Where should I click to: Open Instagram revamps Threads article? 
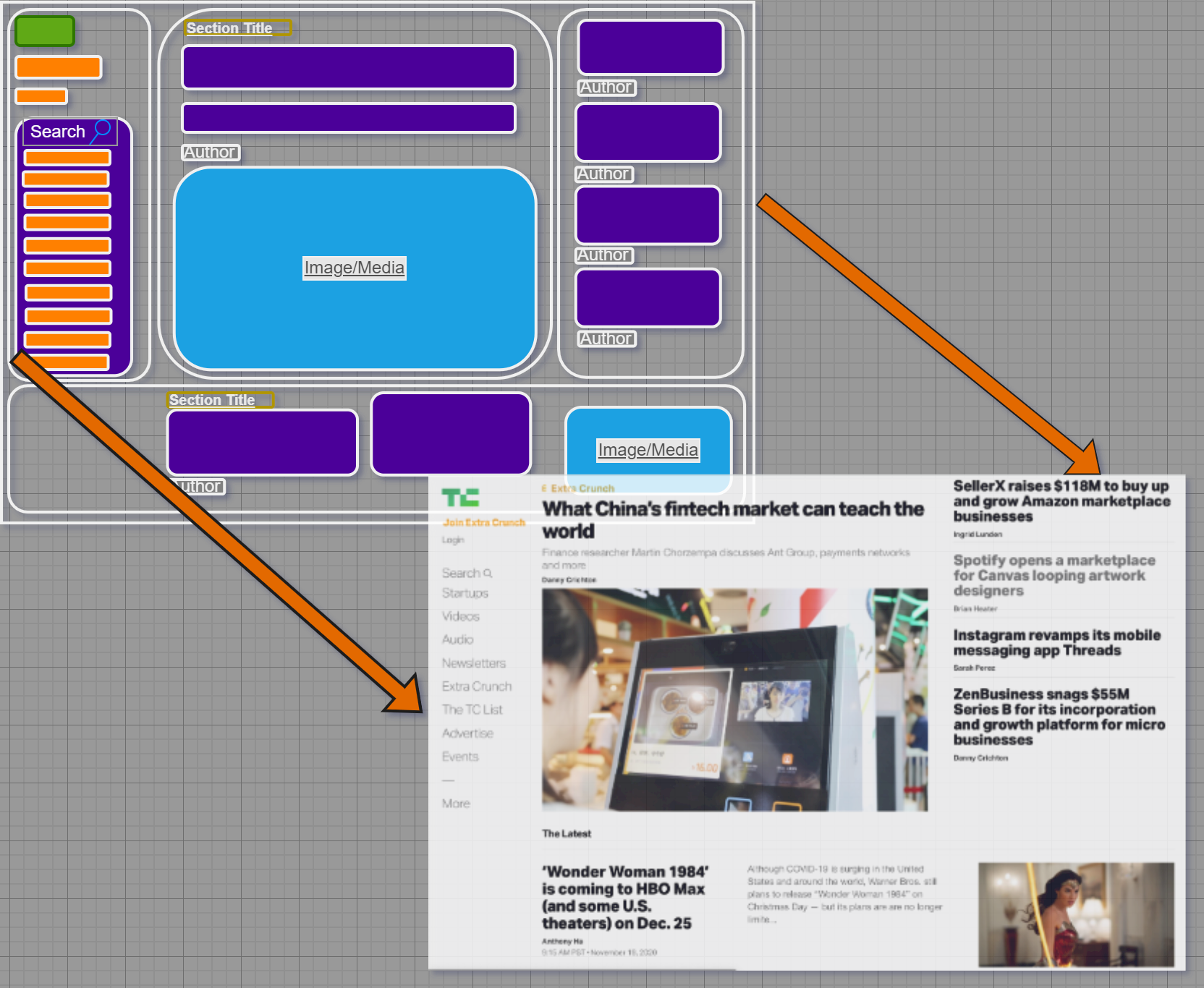coord(1056,642)
